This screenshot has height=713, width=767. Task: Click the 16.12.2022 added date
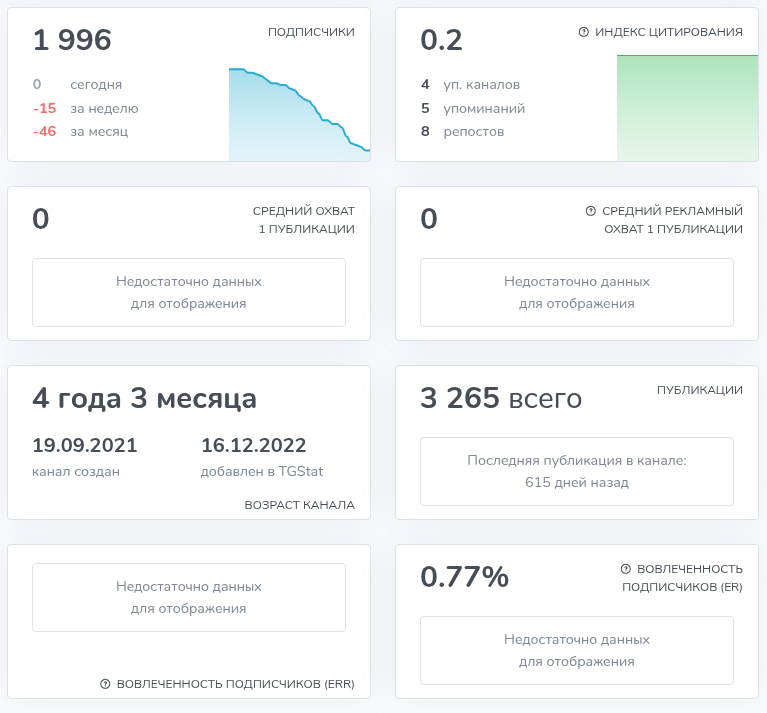[x=254, y=446]
